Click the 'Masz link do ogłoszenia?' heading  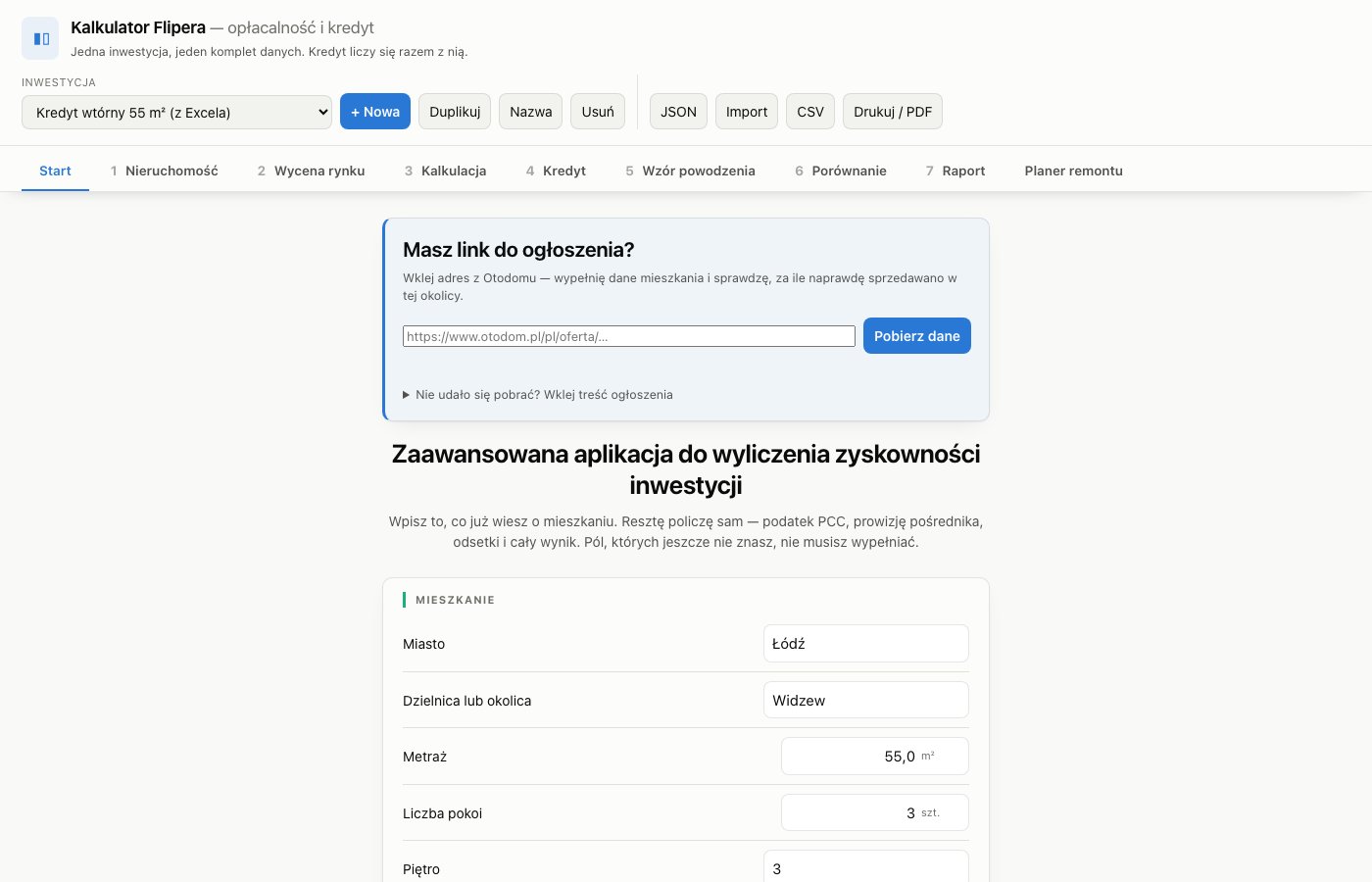coord(518,250)
